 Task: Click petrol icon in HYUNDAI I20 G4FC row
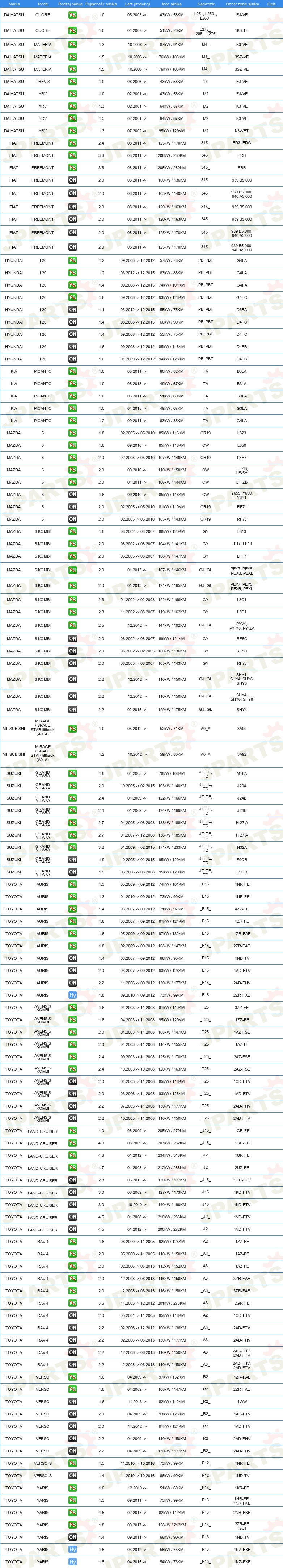[72, 298]
